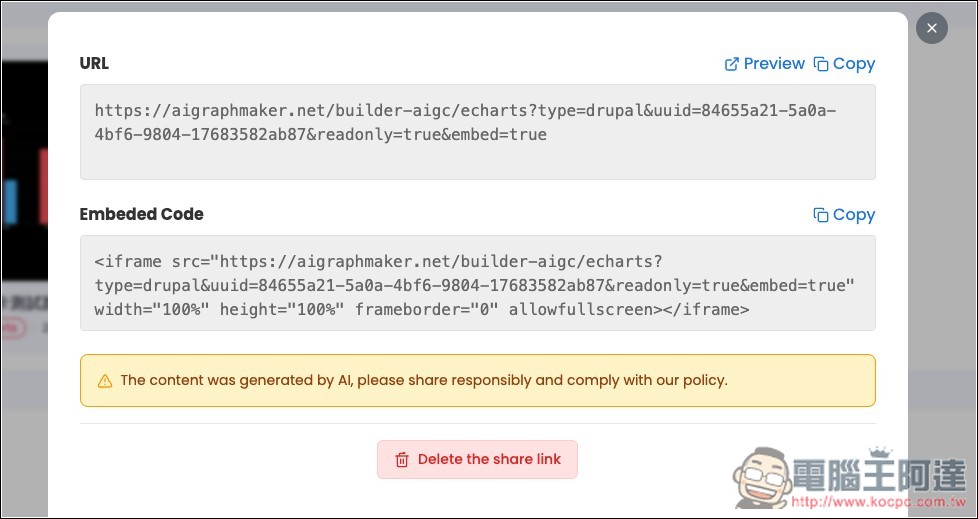Close the share dialog with X button
The height and width of the screenshot is (519, 978).
pos(931,28)
